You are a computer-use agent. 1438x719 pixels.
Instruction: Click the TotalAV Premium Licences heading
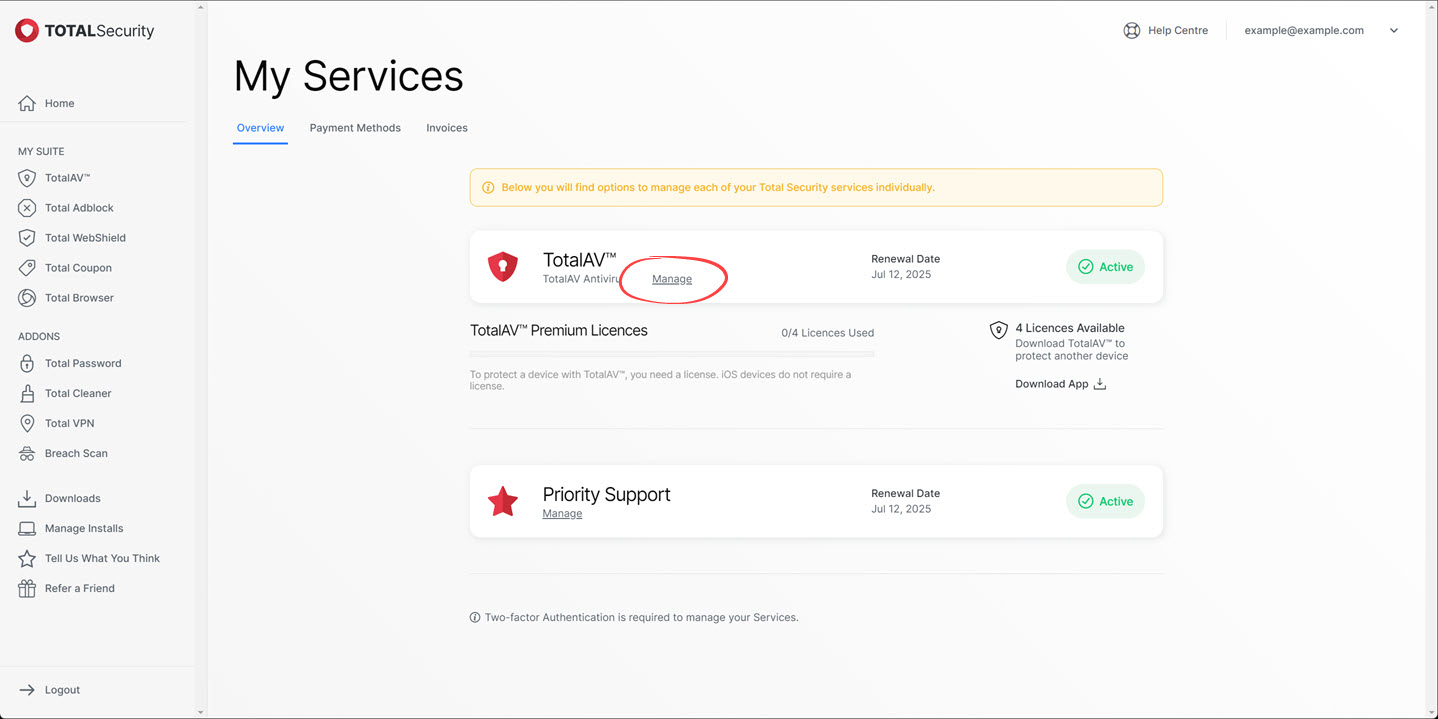click(x=559, y=330)
